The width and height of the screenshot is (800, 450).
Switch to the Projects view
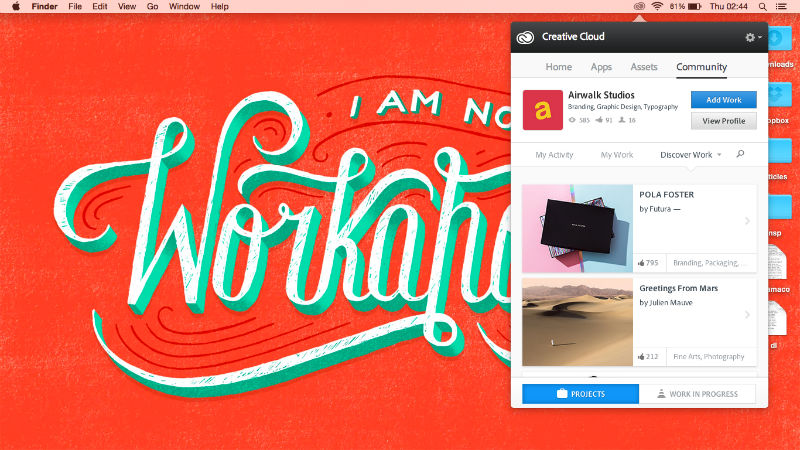(580, 394)
